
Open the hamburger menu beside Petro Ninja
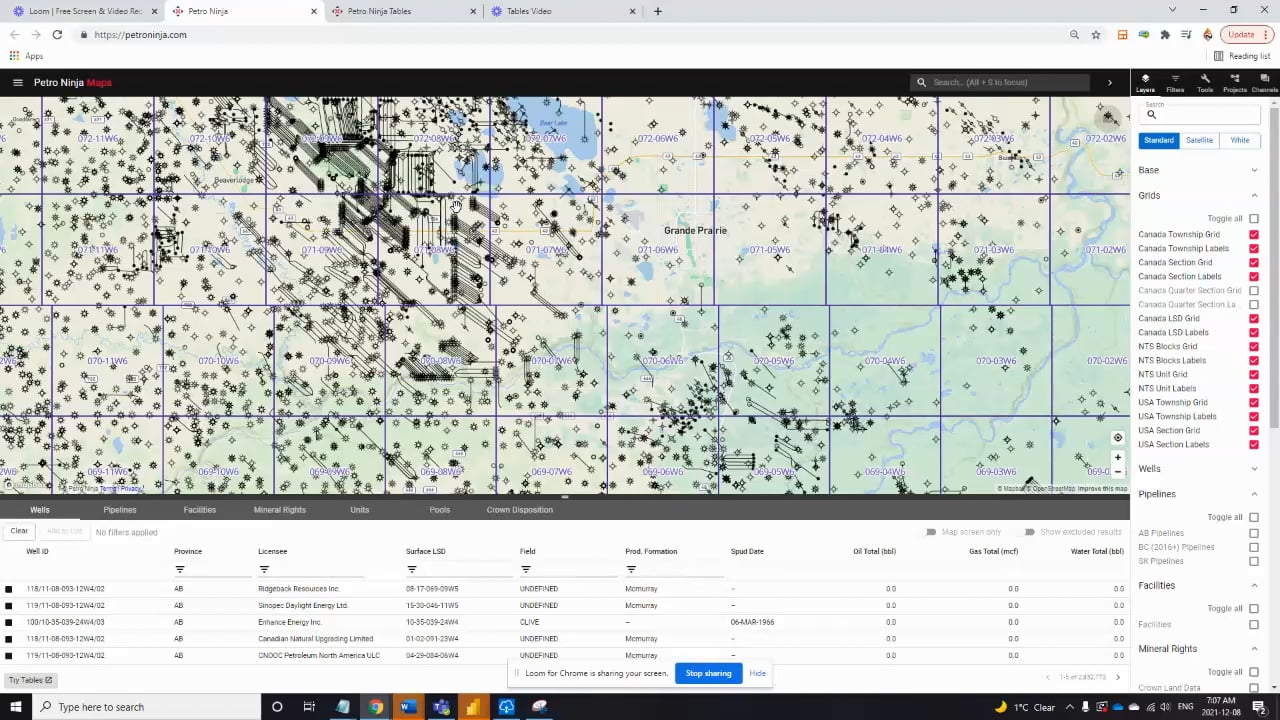click(x=17, y=82)
